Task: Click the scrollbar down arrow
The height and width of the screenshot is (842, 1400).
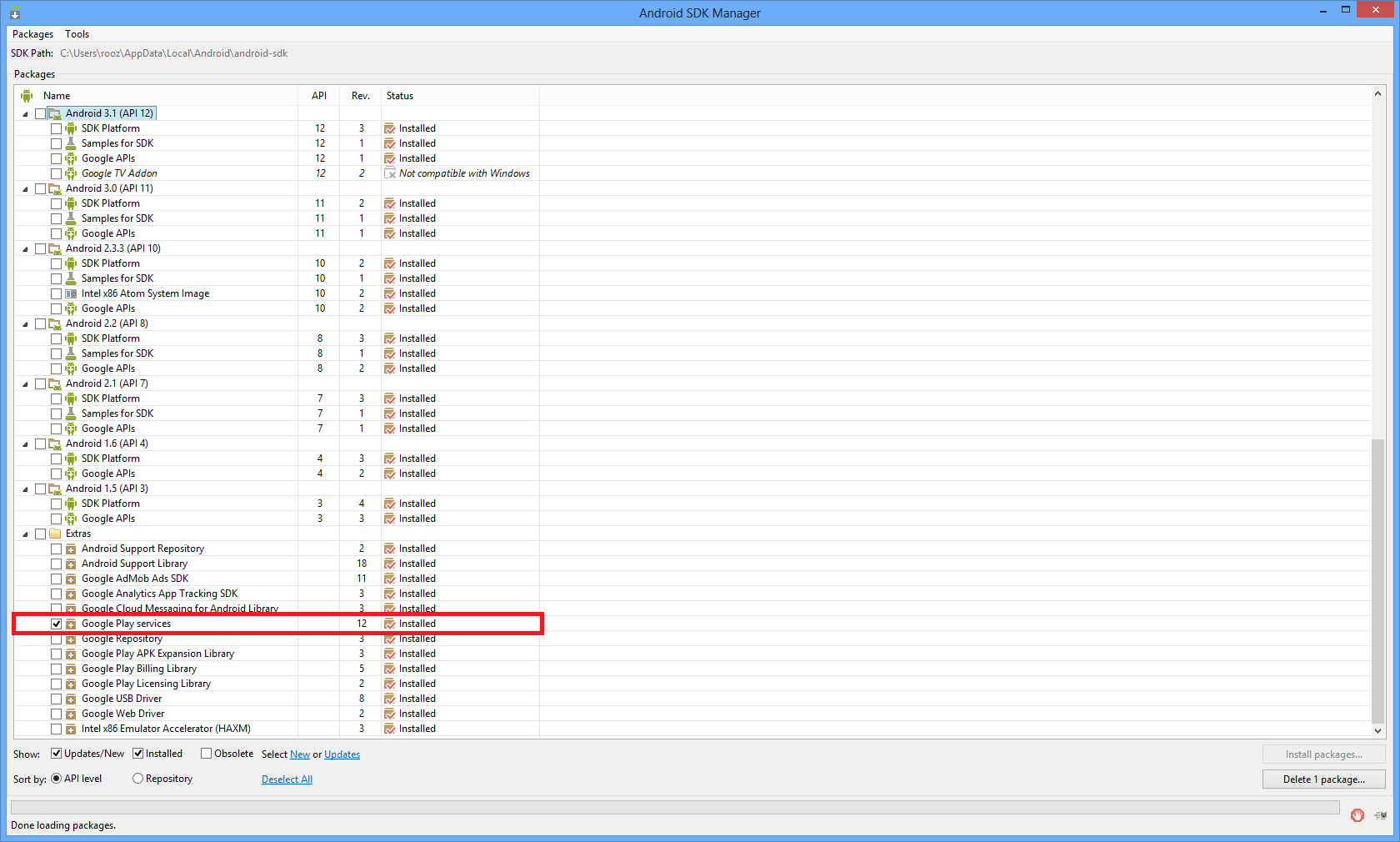Action: (1377, 730)
